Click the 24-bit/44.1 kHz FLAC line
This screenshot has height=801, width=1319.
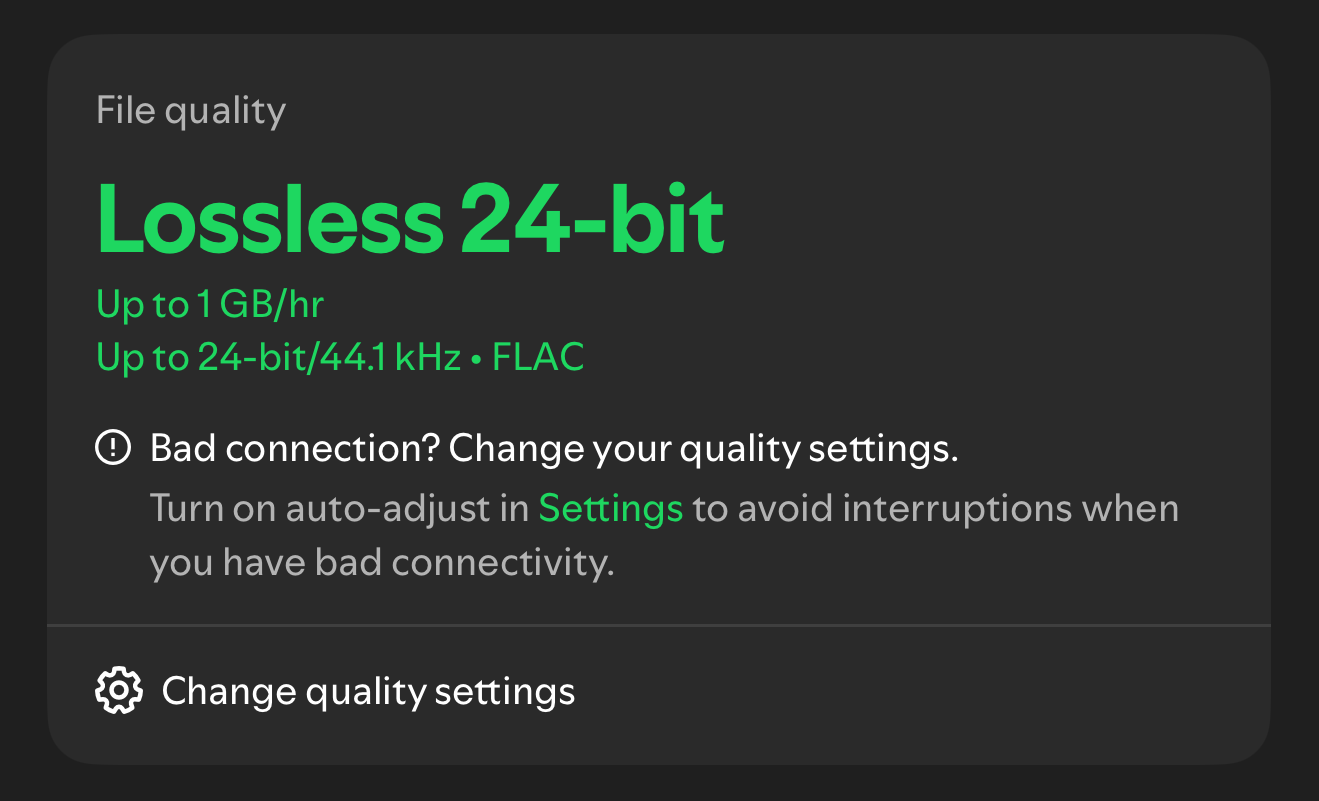(x=340, y=356)
